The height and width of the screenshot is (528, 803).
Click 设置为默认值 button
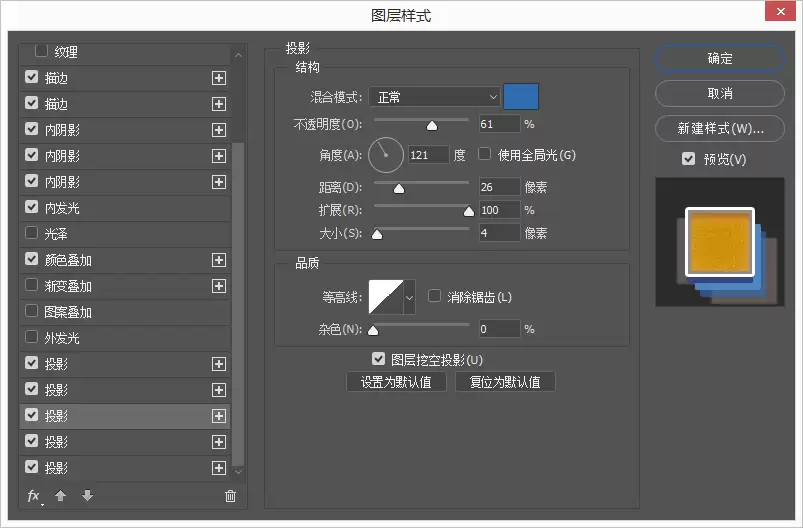396,382
